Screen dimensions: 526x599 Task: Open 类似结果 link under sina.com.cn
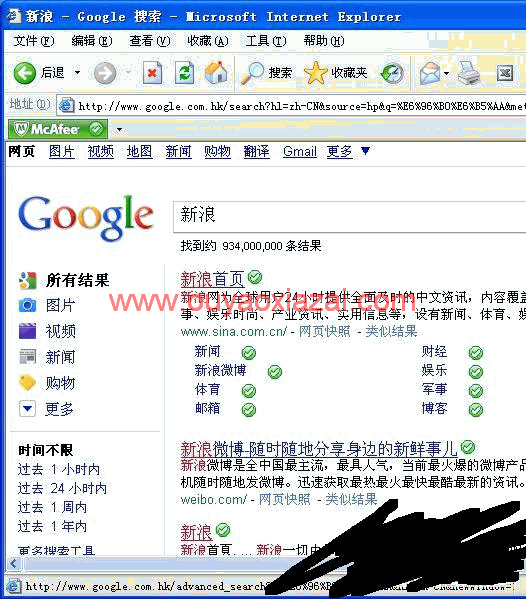click(391, 331)
